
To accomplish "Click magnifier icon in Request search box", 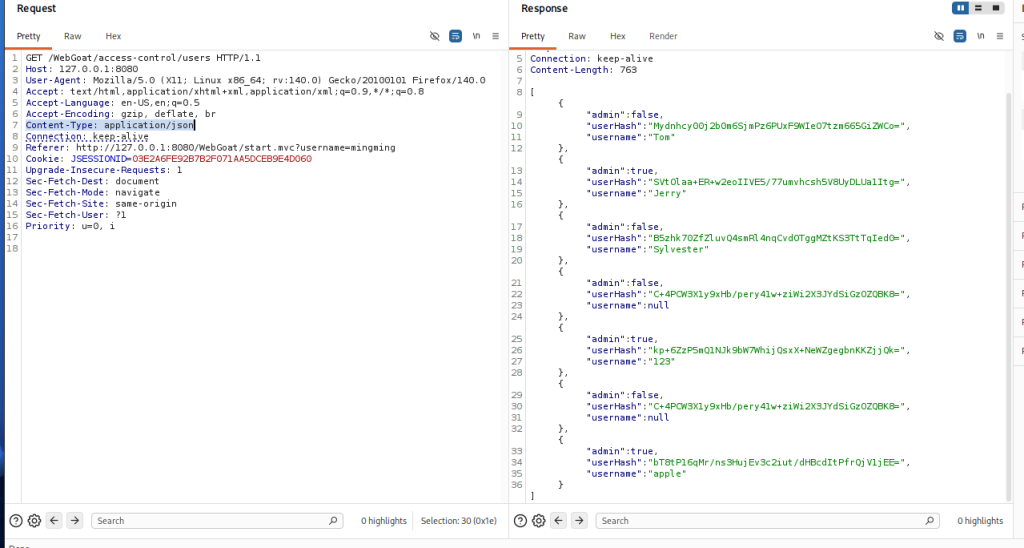I will [333, 521].
